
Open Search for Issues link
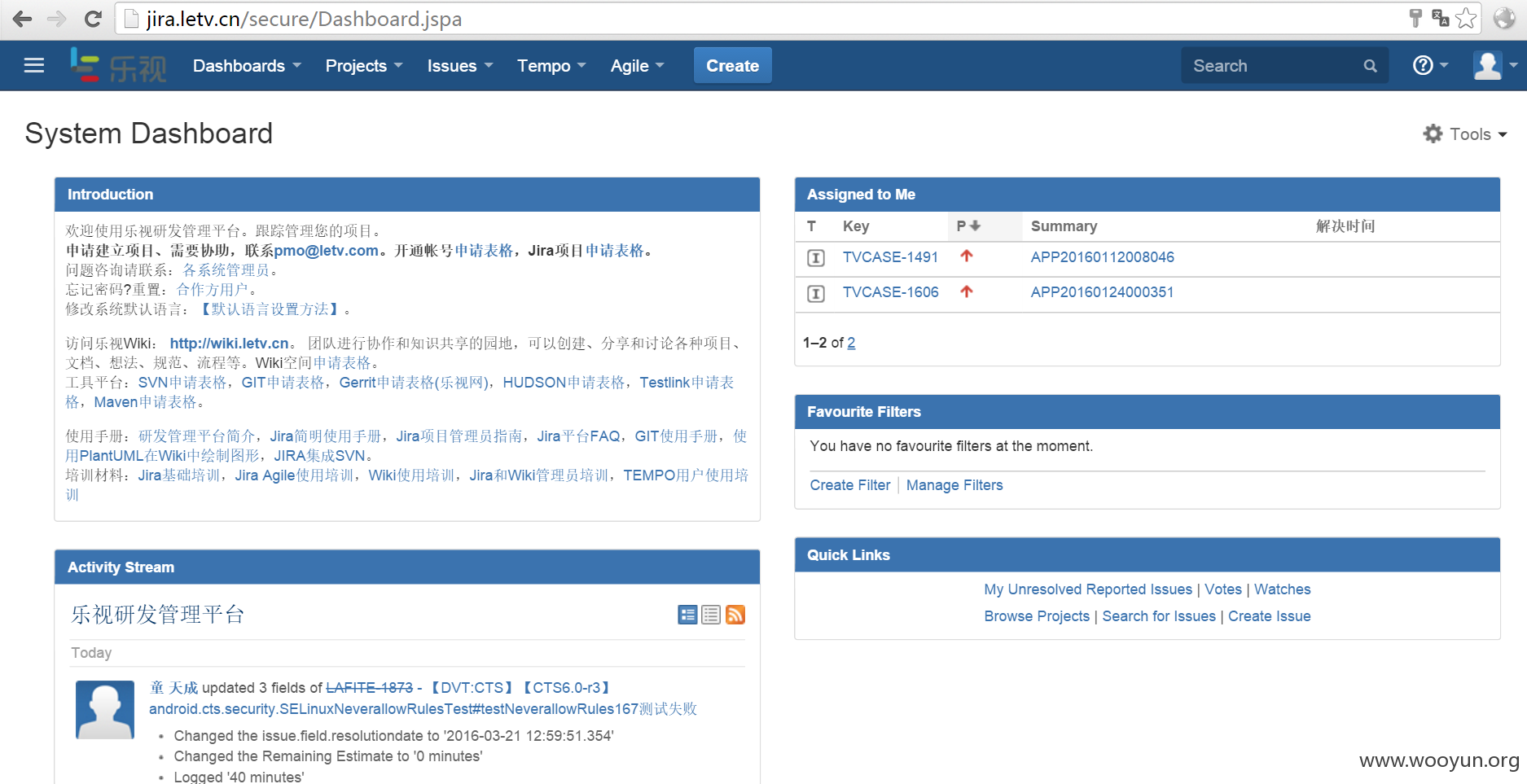point(1159,616)
